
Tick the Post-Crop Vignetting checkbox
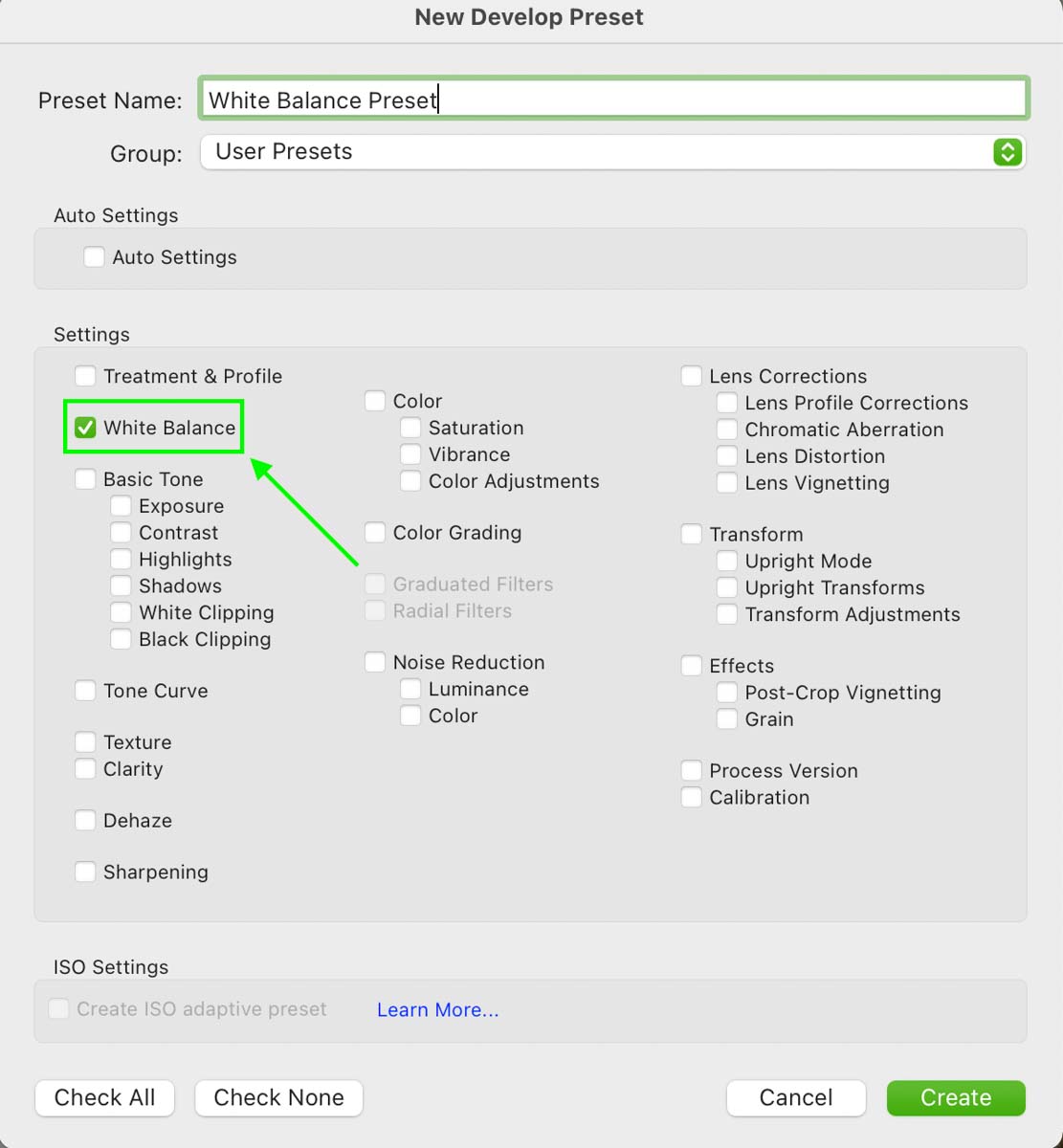(x=727, y=693)
